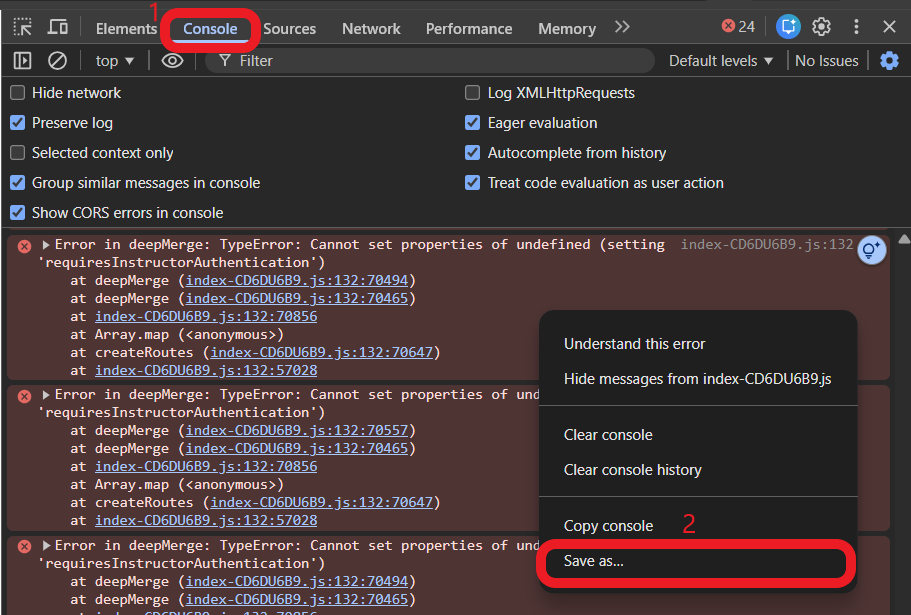Open the Default levels dropdown

tap(720, 60)
